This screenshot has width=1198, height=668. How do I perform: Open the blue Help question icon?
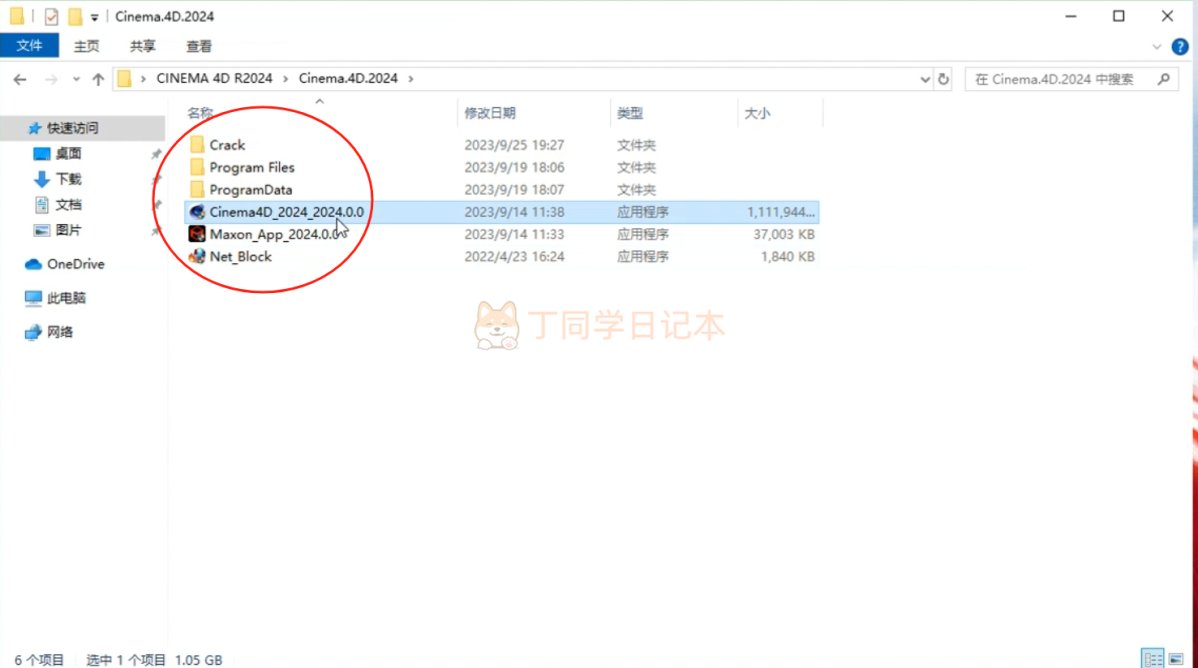(x=1180, y=47)
